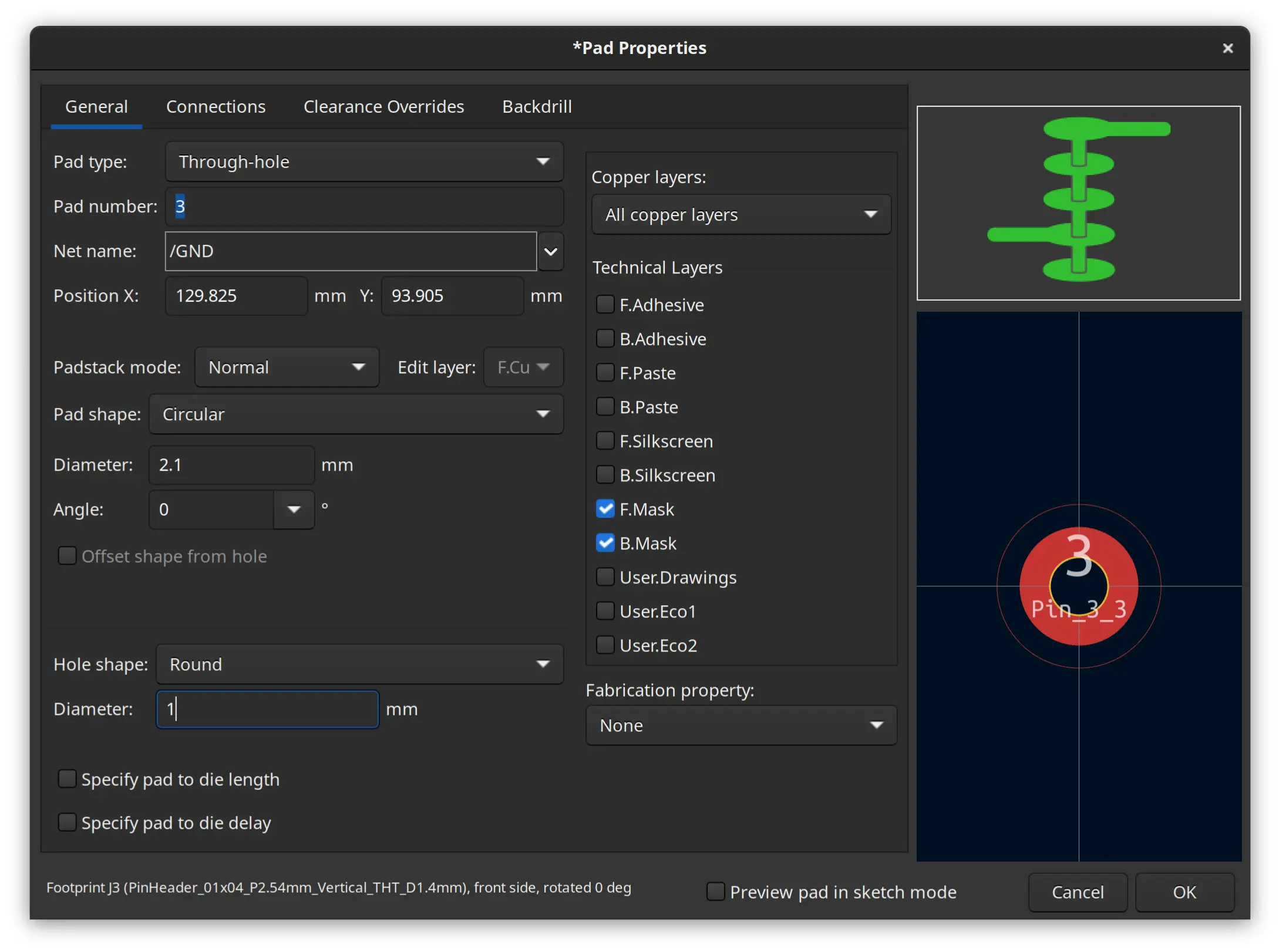The height and width of the screenshot is (952, 1279).
Task: Open the Angle dropdown arrow
Action: point(294,509)
